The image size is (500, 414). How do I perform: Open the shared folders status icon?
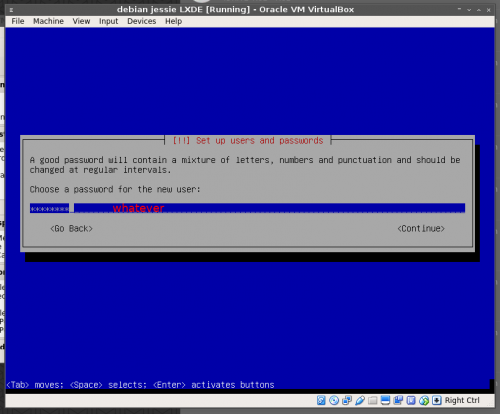point(372,400)
